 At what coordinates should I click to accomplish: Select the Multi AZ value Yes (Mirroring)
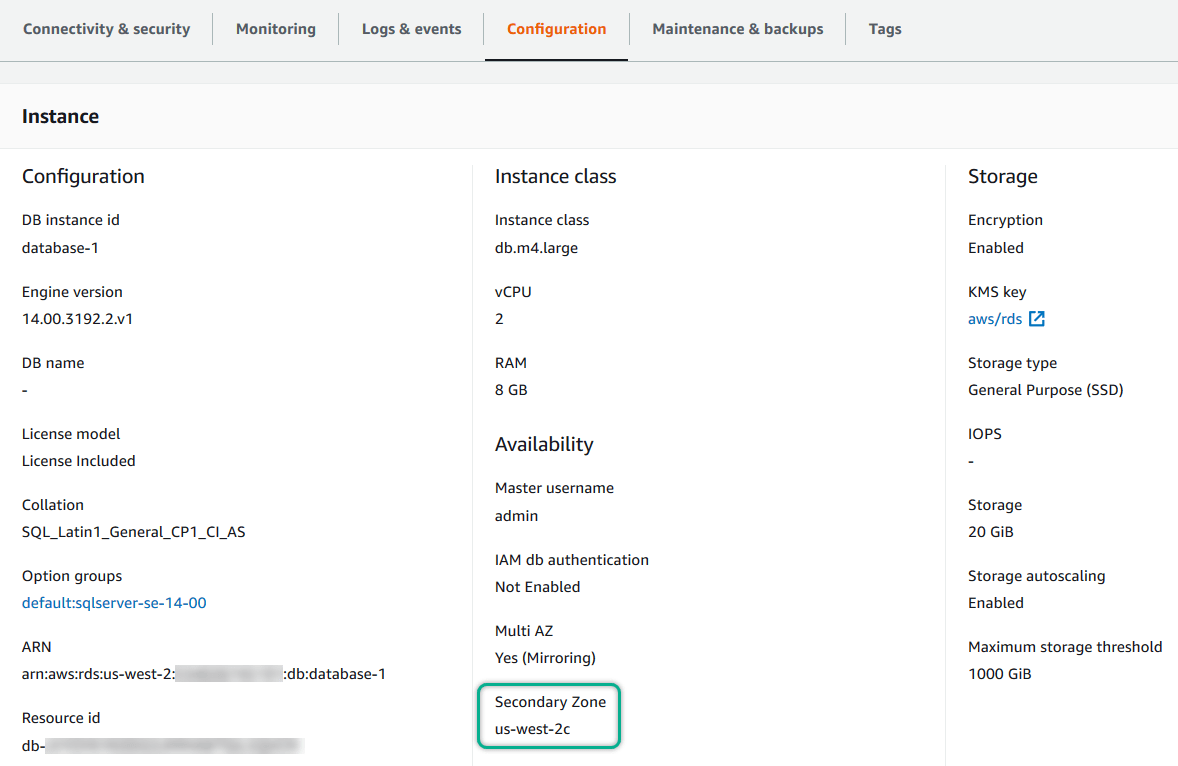(x=546, y=658)
